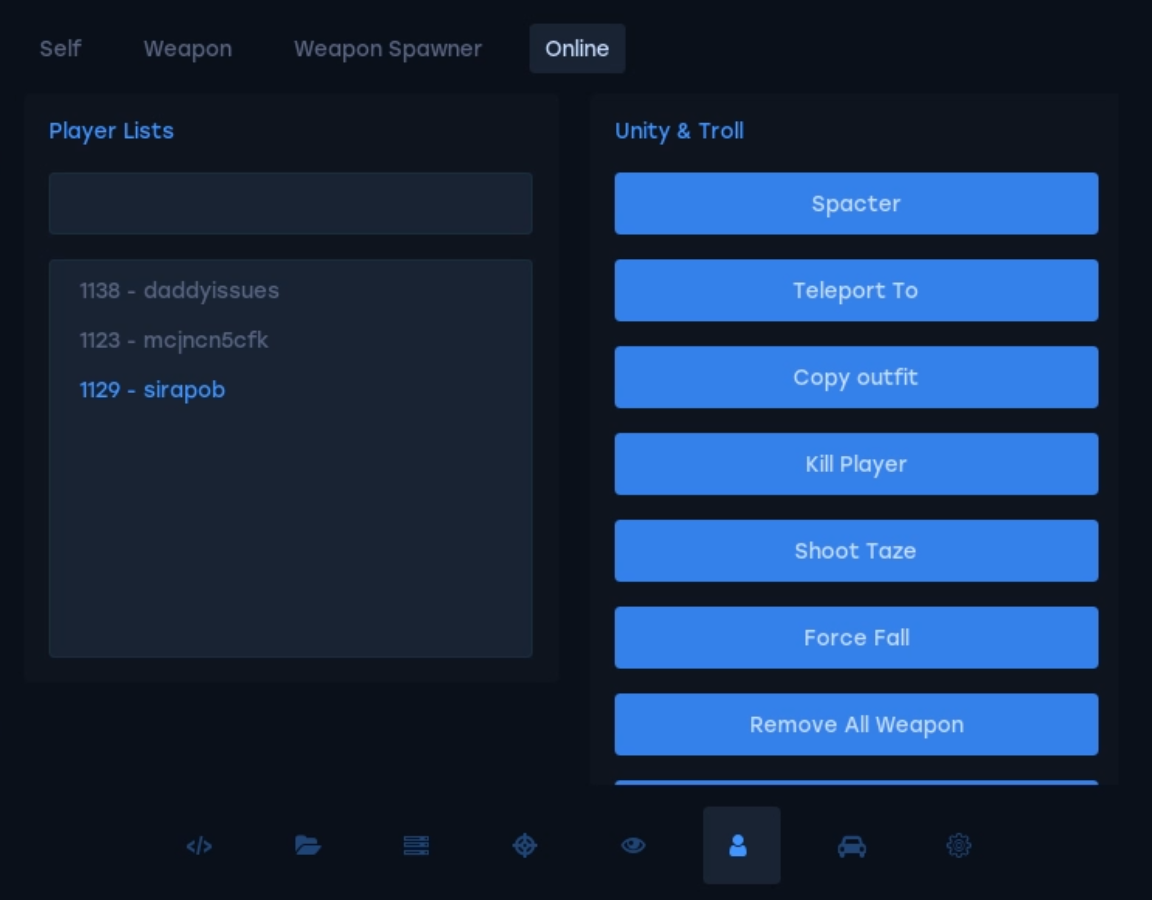Viewport: 1152px width, 900px height.
Task: Choose player 1129 - sirapob in list
Action: click(152, 390)
